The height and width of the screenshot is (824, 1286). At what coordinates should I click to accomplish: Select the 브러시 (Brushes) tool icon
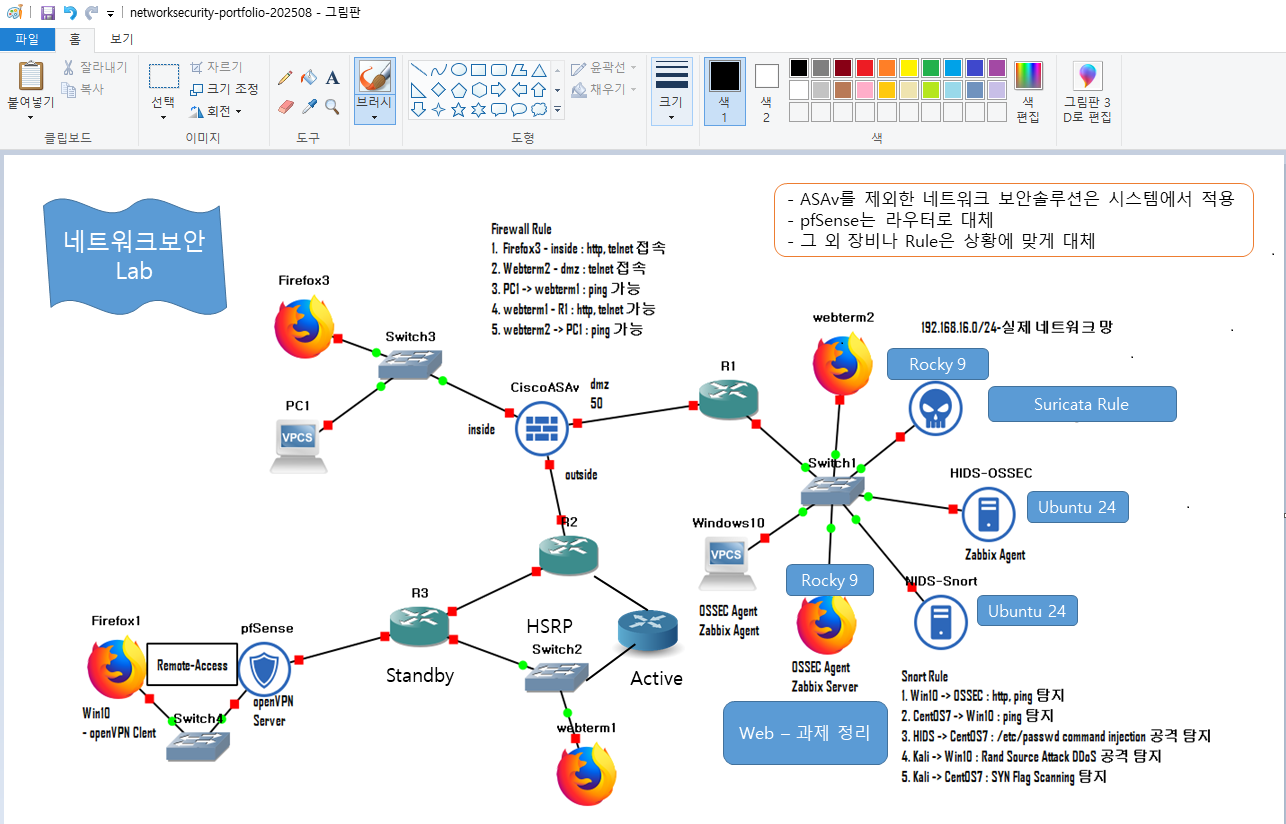(375, 76)
